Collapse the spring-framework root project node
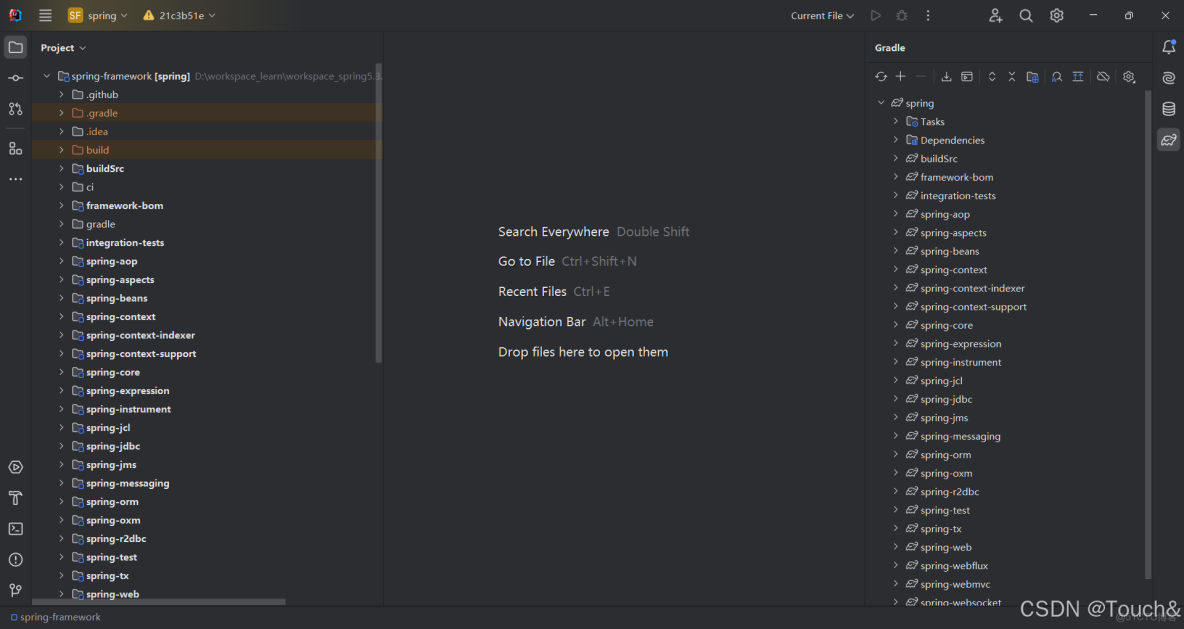1184x629 pixels. coord(46,75)
